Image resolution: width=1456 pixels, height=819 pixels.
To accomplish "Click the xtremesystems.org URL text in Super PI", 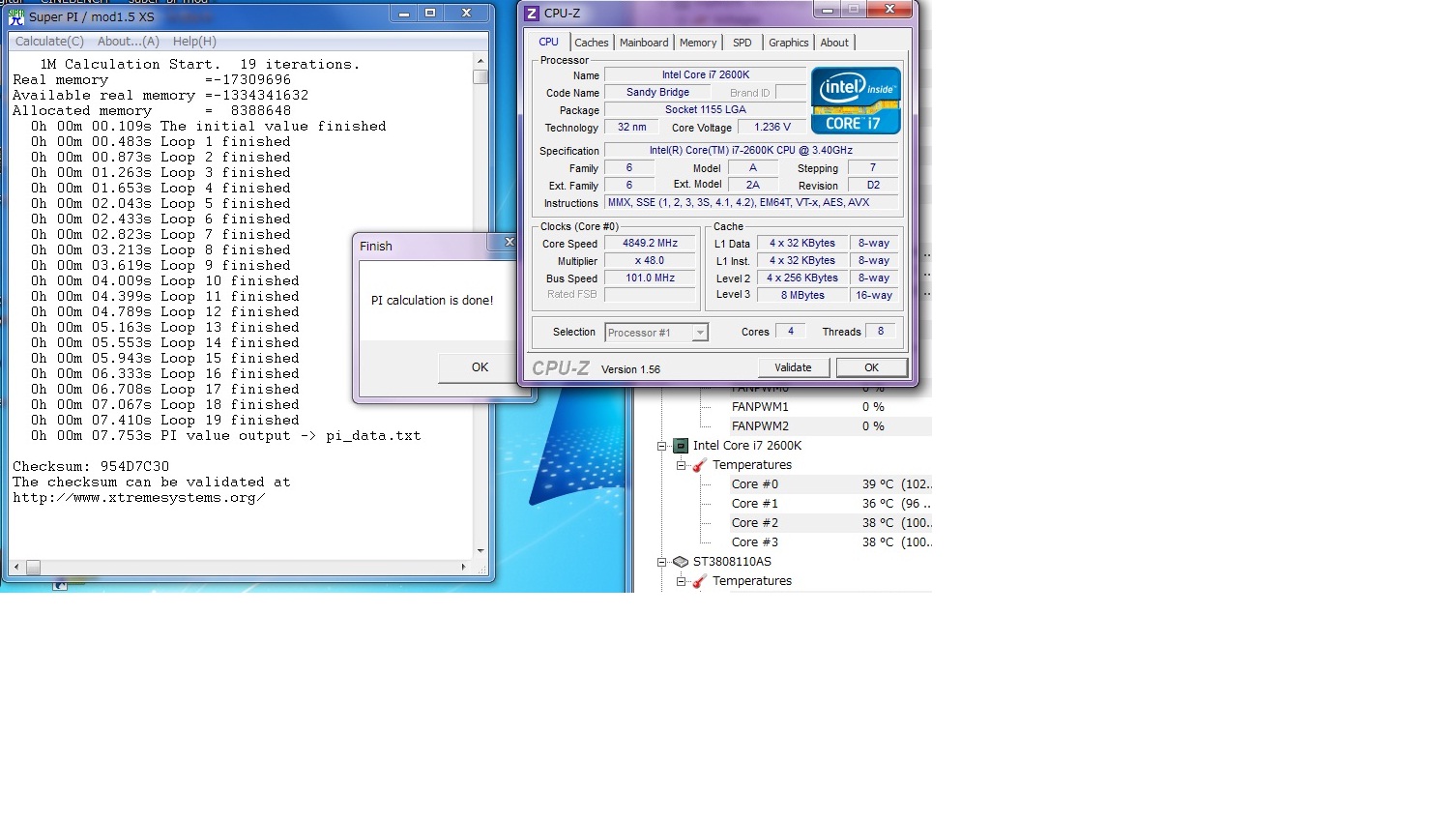I will (139, 498).
